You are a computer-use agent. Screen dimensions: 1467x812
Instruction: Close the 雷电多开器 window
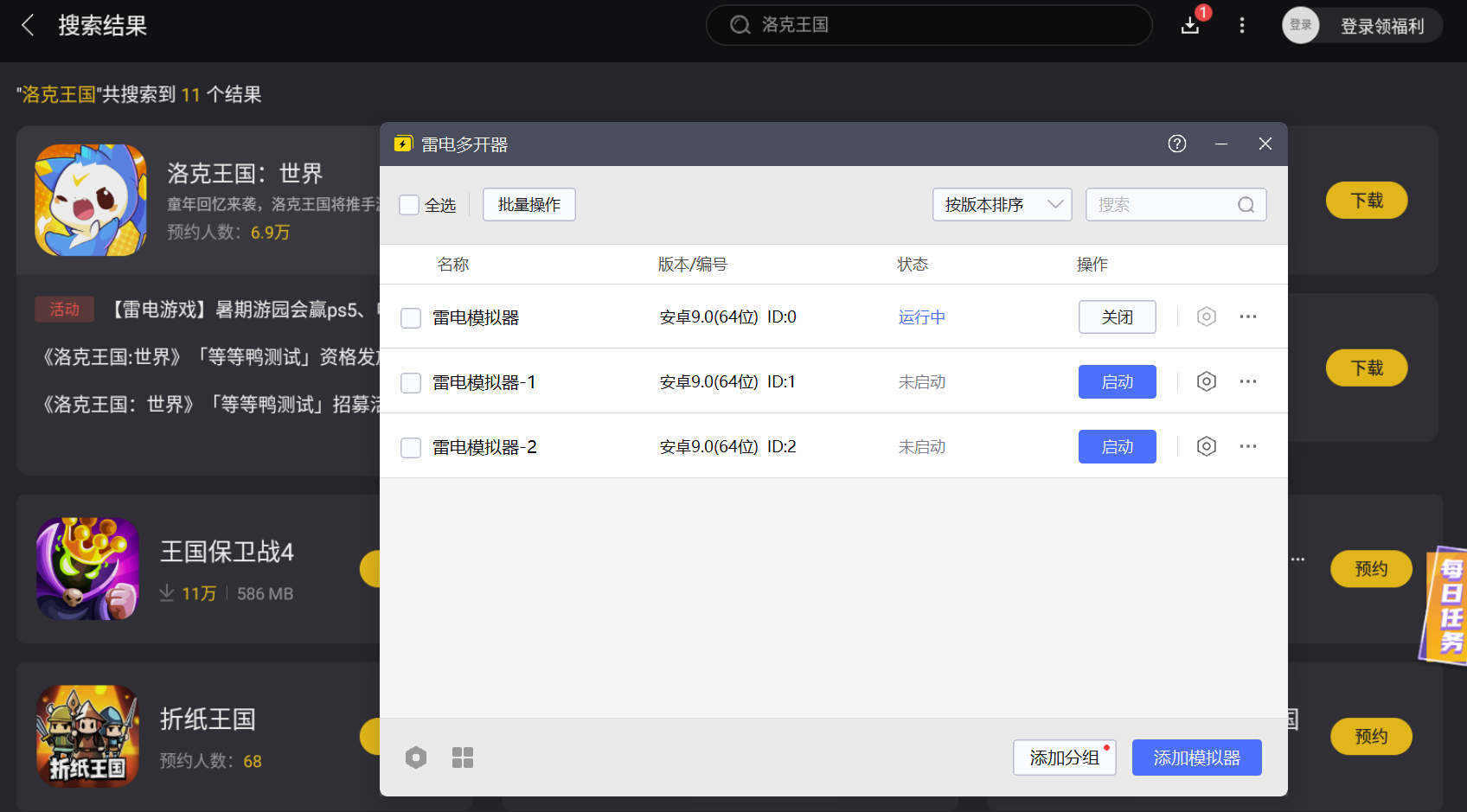point(1265,144)
